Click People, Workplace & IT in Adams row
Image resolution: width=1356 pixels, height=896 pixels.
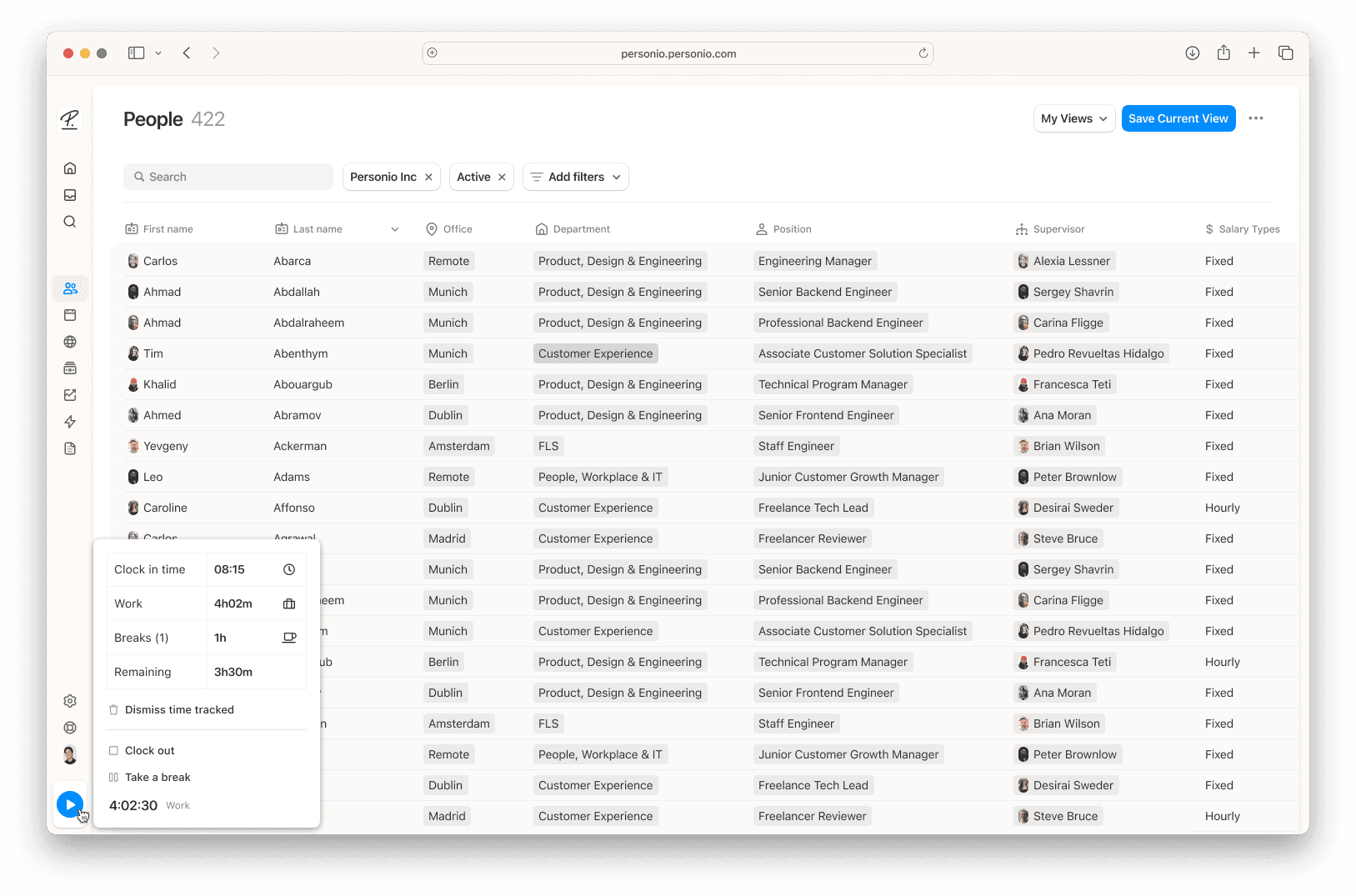point(600,477)
